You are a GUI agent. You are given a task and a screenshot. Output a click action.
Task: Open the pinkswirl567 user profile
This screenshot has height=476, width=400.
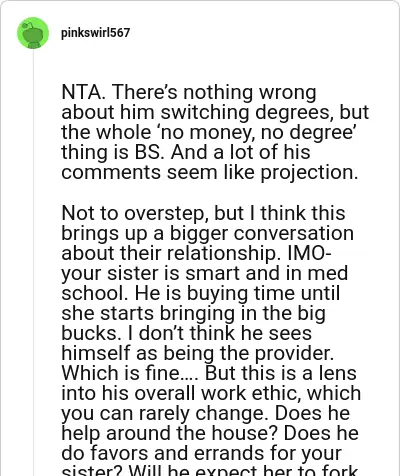click(x=95, y=33)
